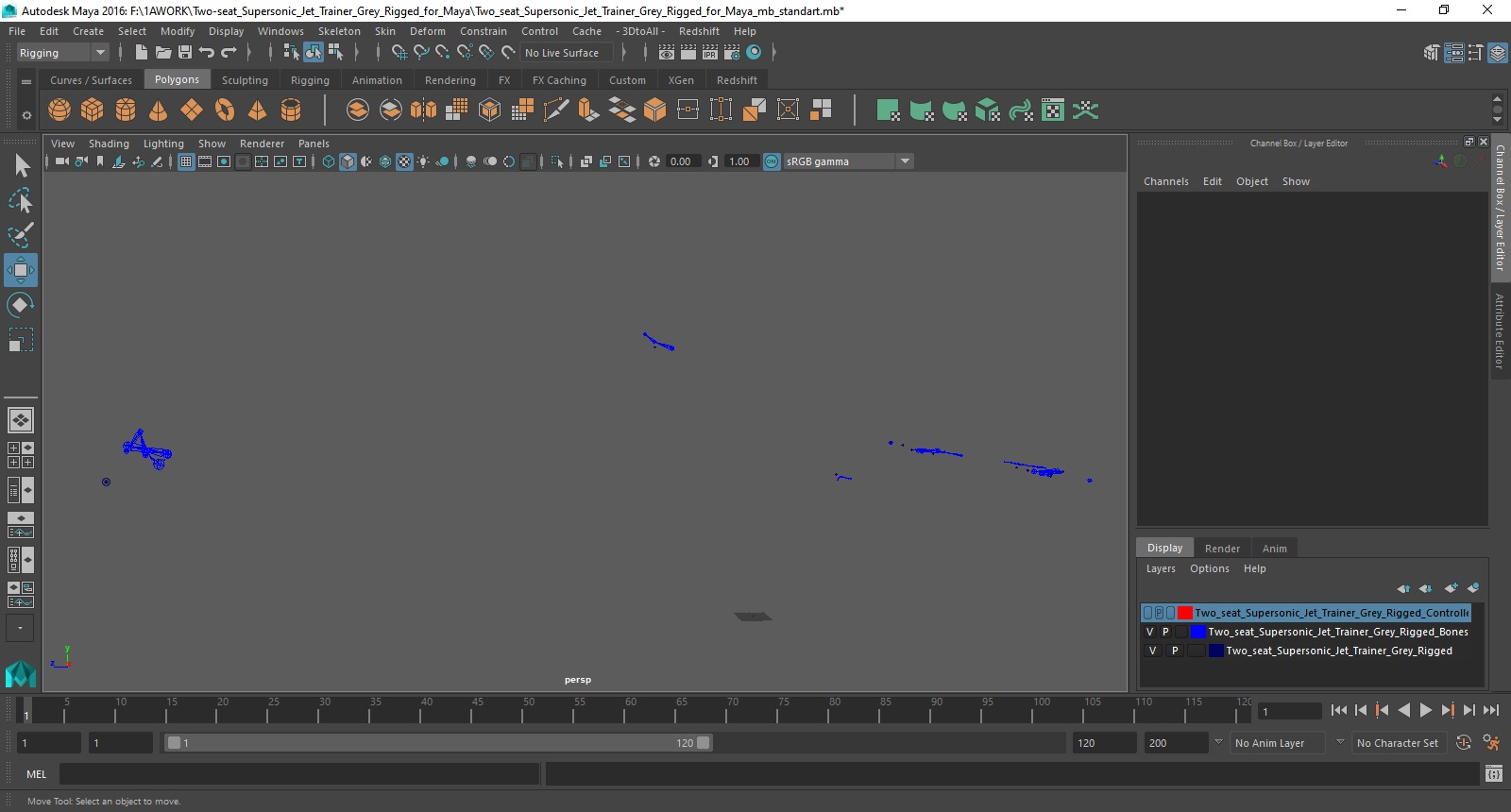This screenshot has height=812, width=1511.
Task: Create a polygon torus from the shelf
Action: 225,110
